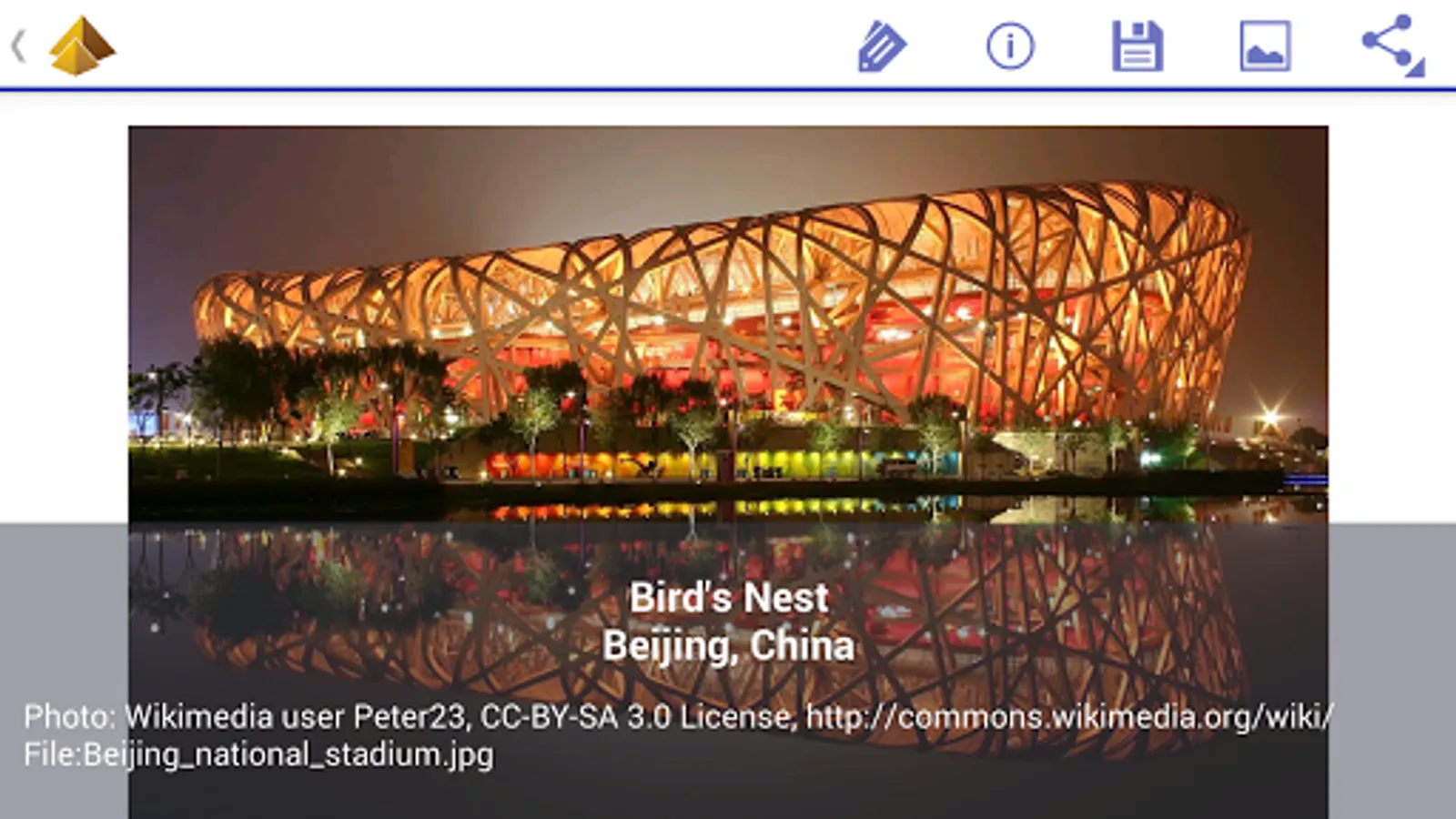Tap the rainbow-colored light strip below the stadium
This screenshot has width=1456, height=819.
pos(723,466)
